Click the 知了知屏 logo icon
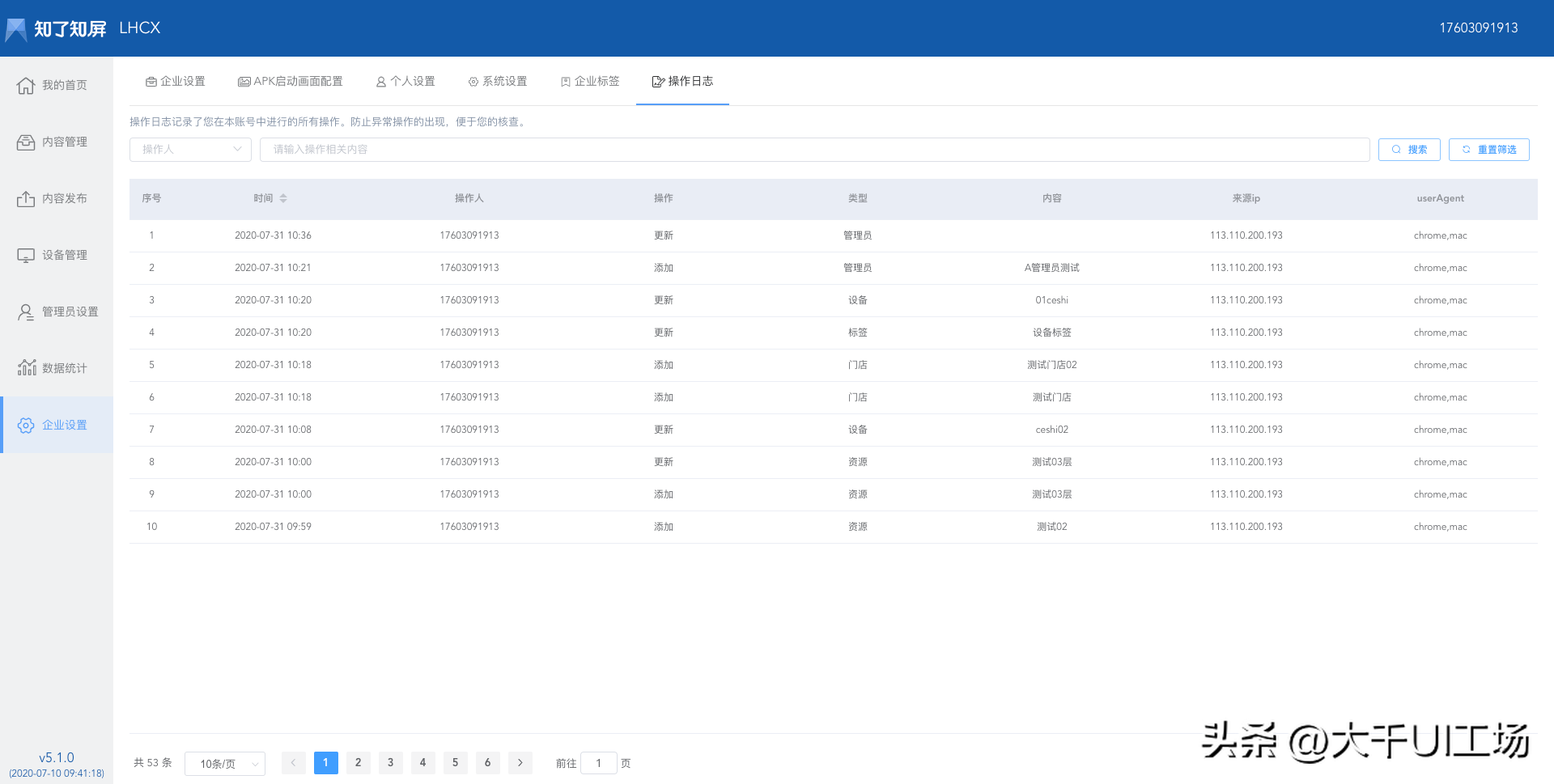This screenshot has width=1554, height=784. [x=16, y=30]
